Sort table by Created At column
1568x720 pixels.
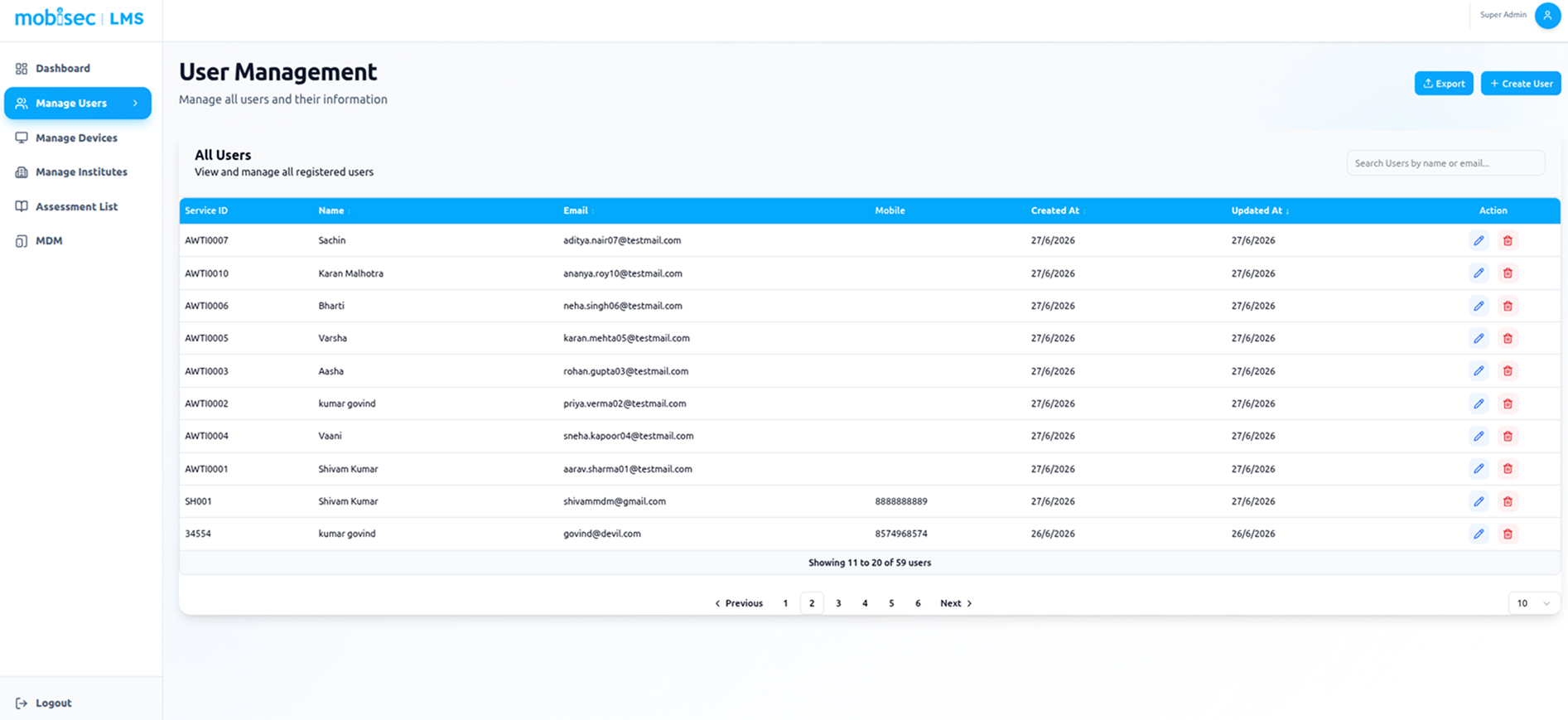pos(1059,210)
